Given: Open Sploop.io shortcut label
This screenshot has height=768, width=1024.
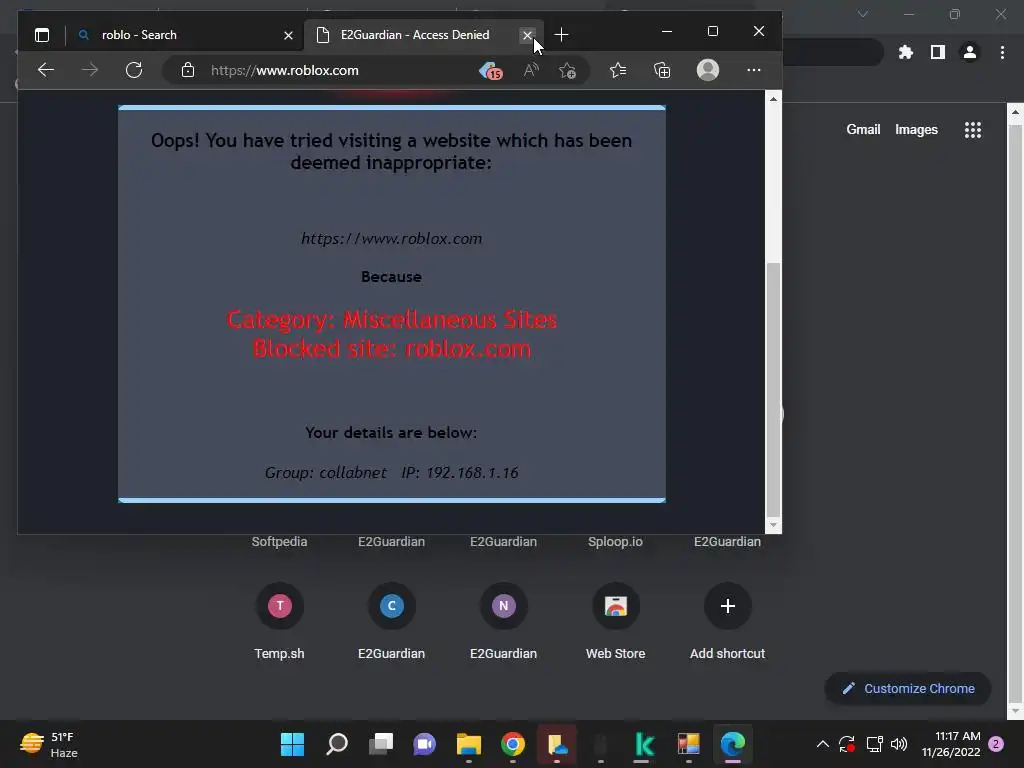Looking at the screenshot, I should coord(615,541).
